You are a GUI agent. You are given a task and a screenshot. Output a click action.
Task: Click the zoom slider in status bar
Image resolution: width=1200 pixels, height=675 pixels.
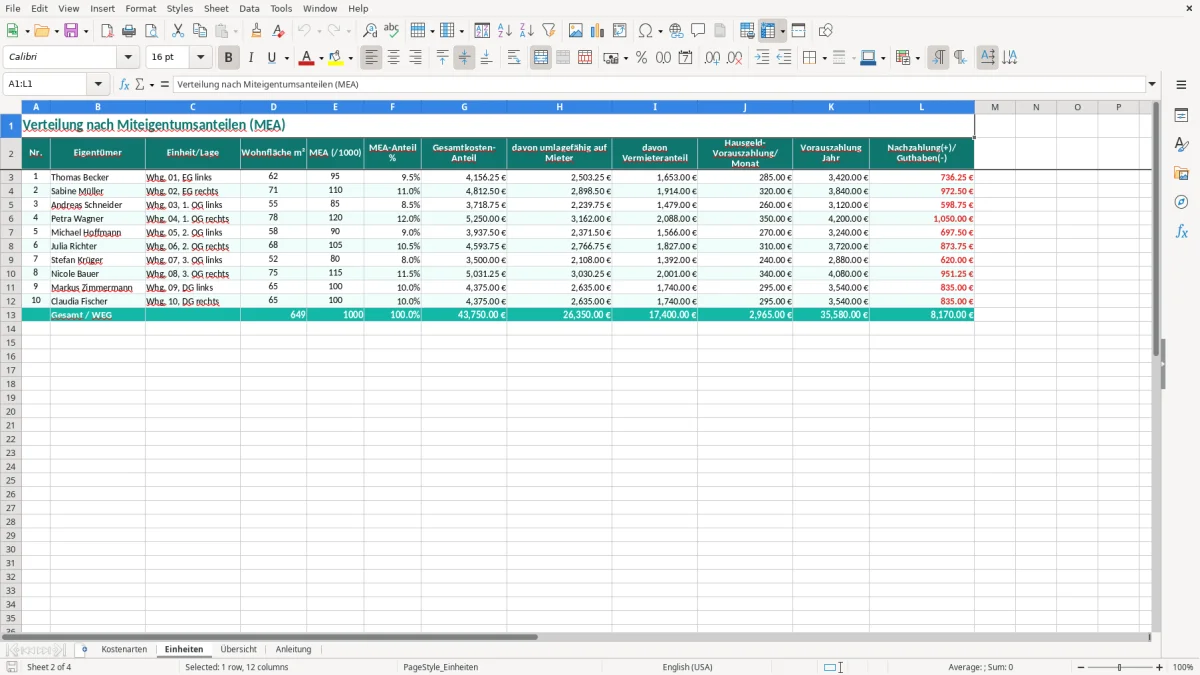(x=1120, y=667)
